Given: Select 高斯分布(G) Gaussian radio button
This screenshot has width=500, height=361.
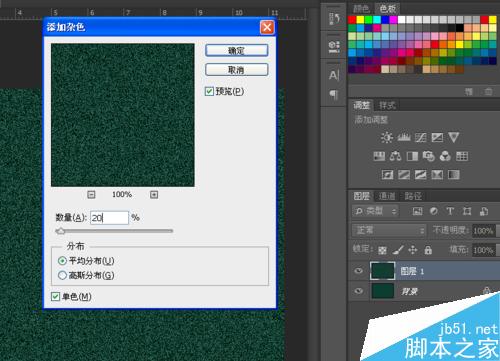Looking at the screenshot, I should 62,275.
